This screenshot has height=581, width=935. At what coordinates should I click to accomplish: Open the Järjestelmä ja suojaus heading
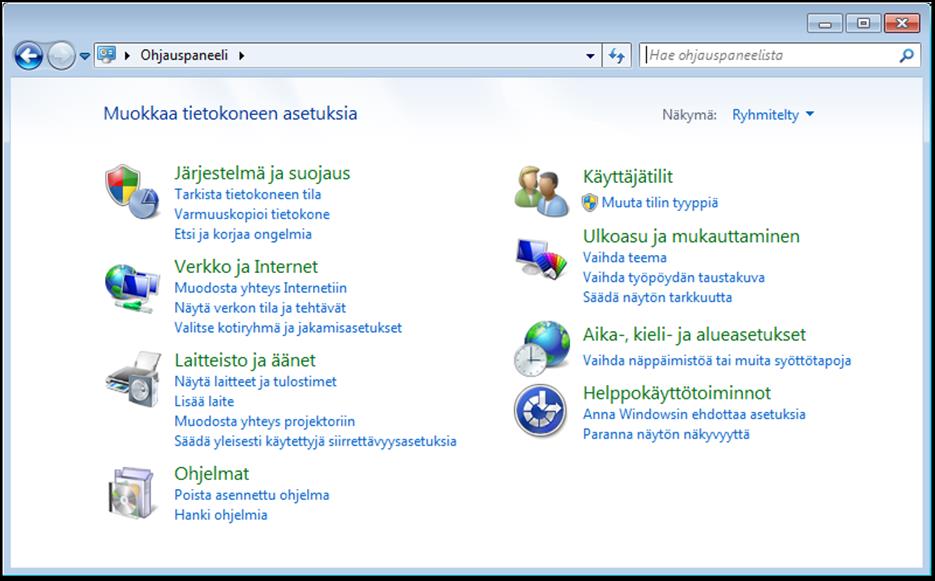point(262,173)
